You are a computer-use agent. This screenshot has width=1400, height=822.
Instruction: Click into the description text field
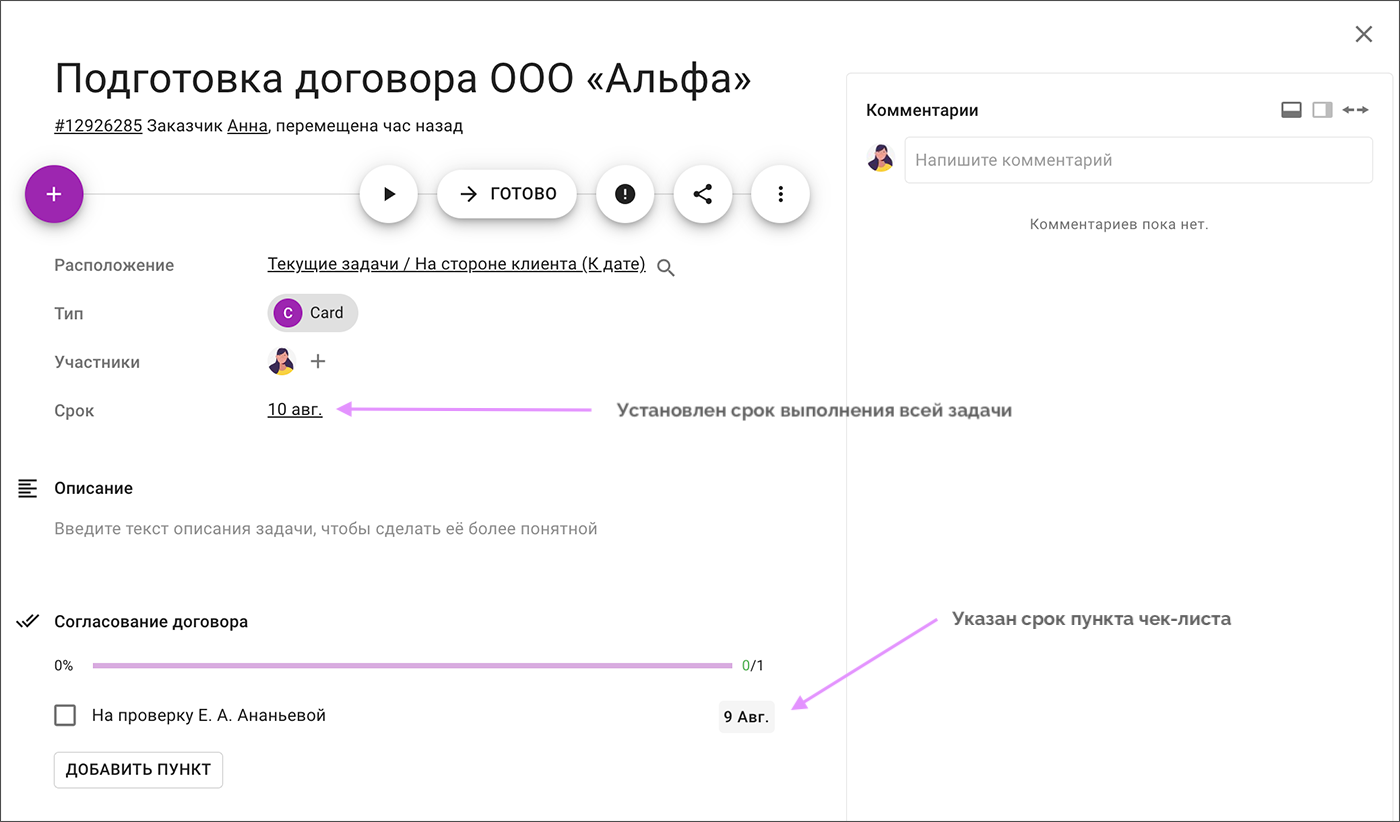(x=326, y=528)
